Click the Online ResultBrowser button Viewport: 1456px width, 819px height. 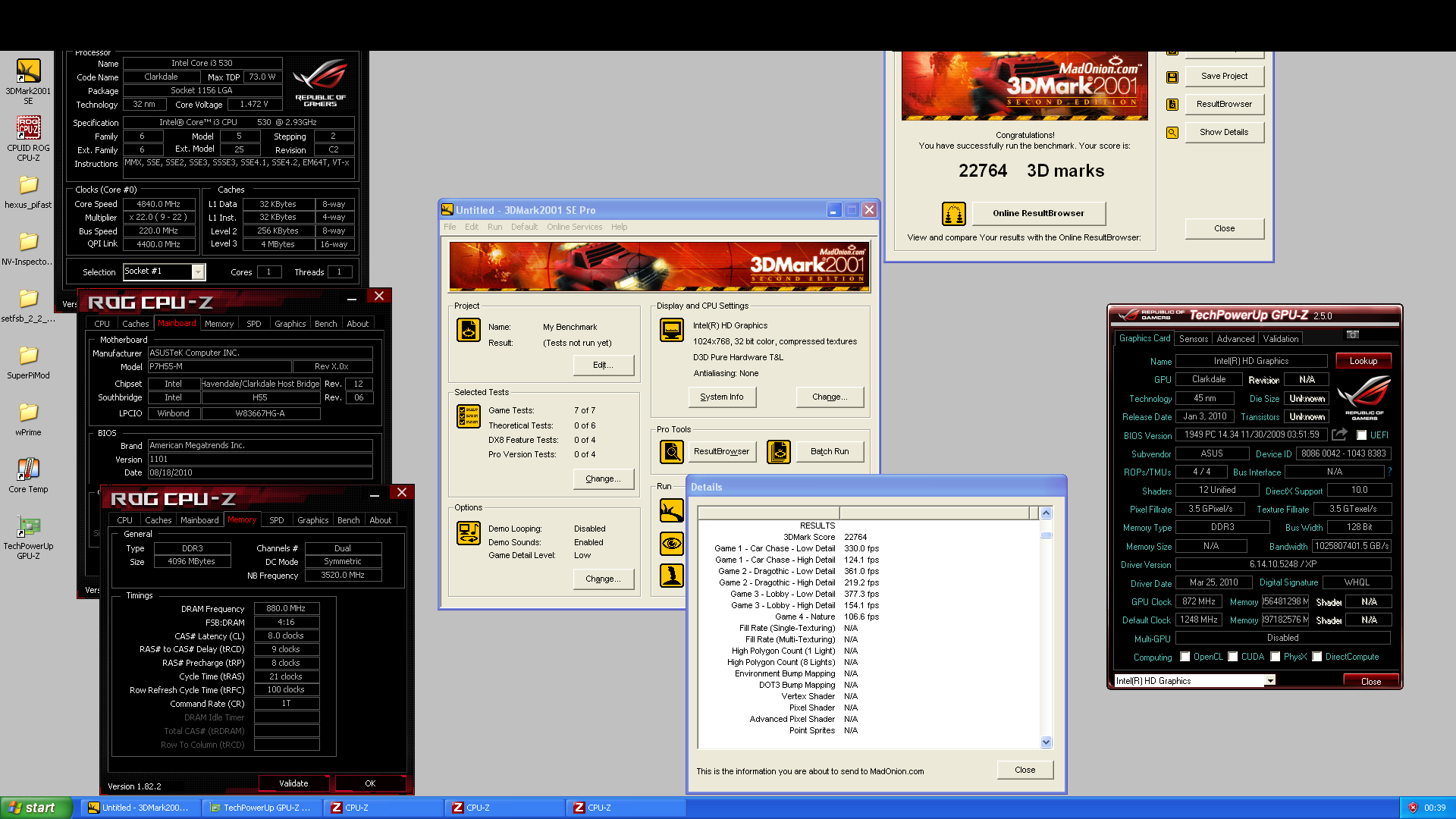1038,213
